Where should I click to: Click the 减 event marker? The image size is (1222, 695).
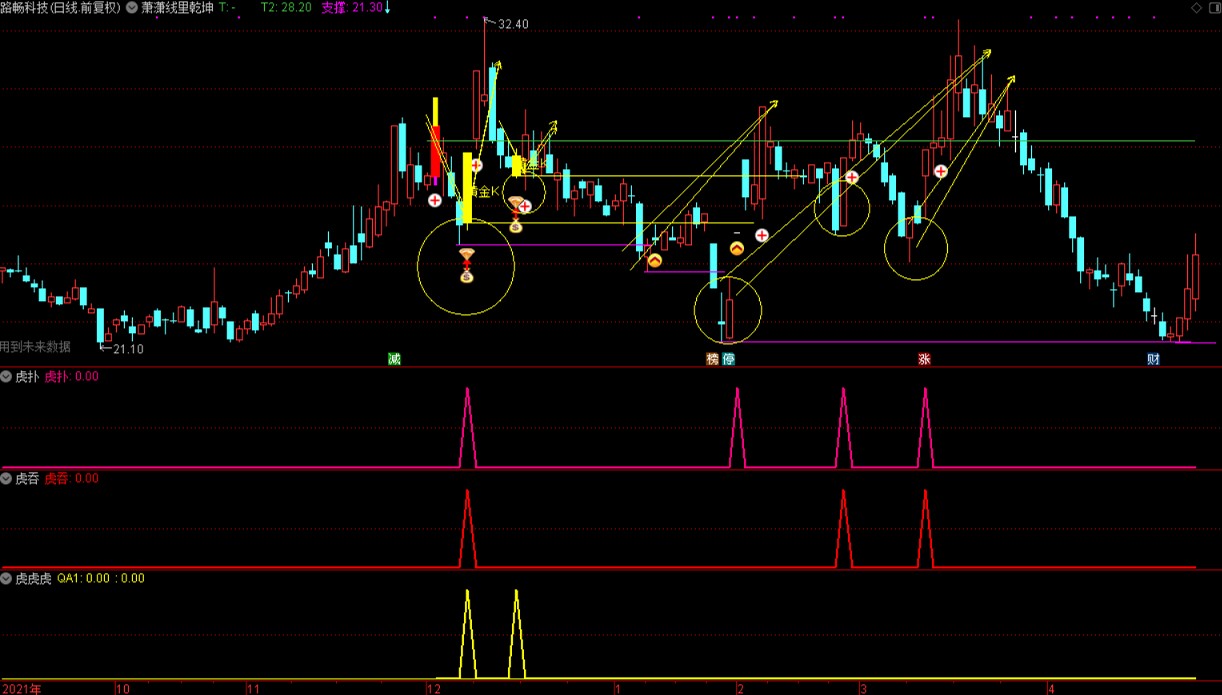point(394,359)
